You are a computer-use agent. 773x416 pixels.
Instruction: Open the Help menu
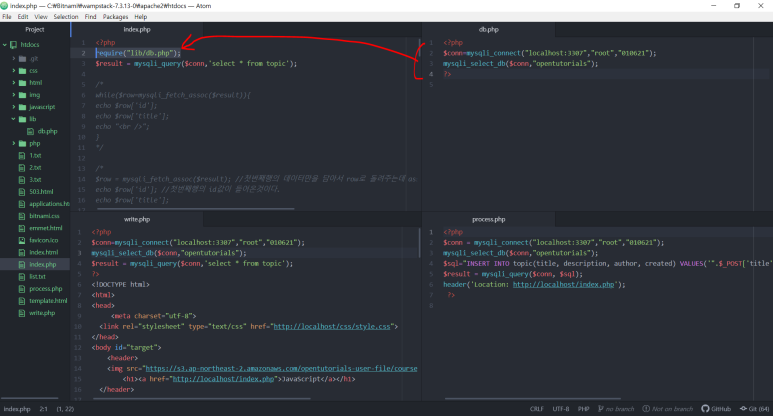141,17
